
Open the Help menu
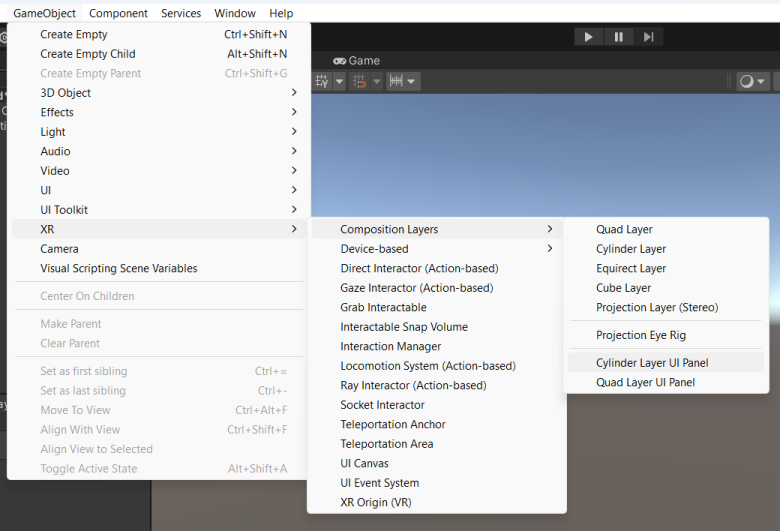281,13
